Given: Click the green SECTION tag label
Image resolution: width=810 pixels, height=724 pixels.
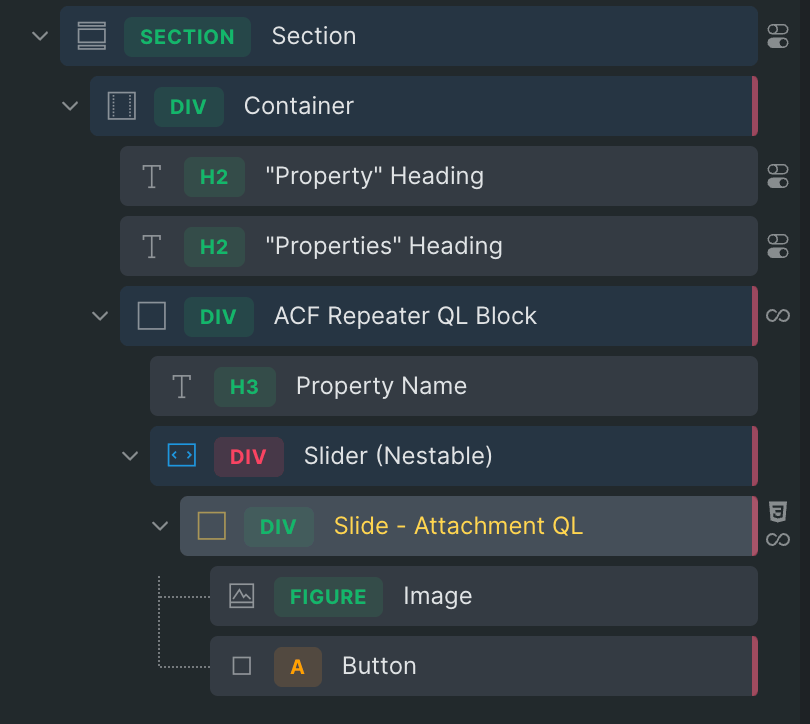Looking at the screenshot, I should coord(187,37).
